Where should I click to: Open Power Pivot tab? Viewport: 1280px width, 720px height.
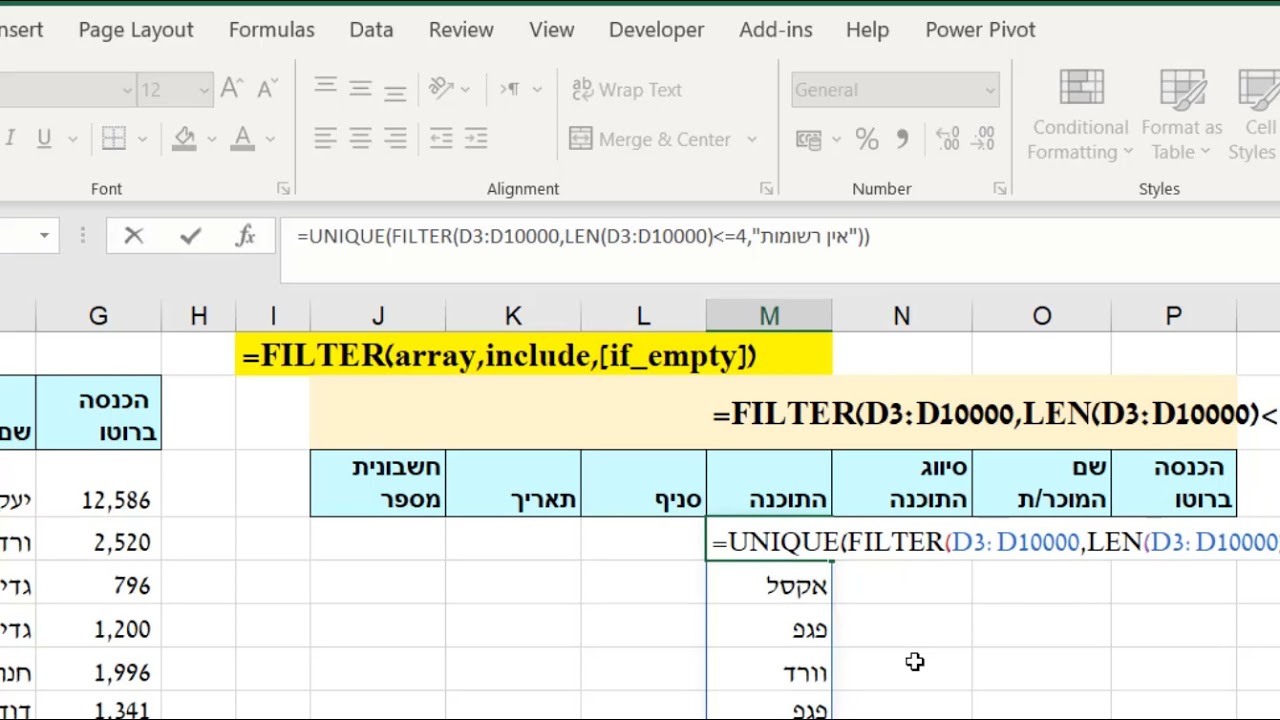pyautogui.click(x=980, y=30)
